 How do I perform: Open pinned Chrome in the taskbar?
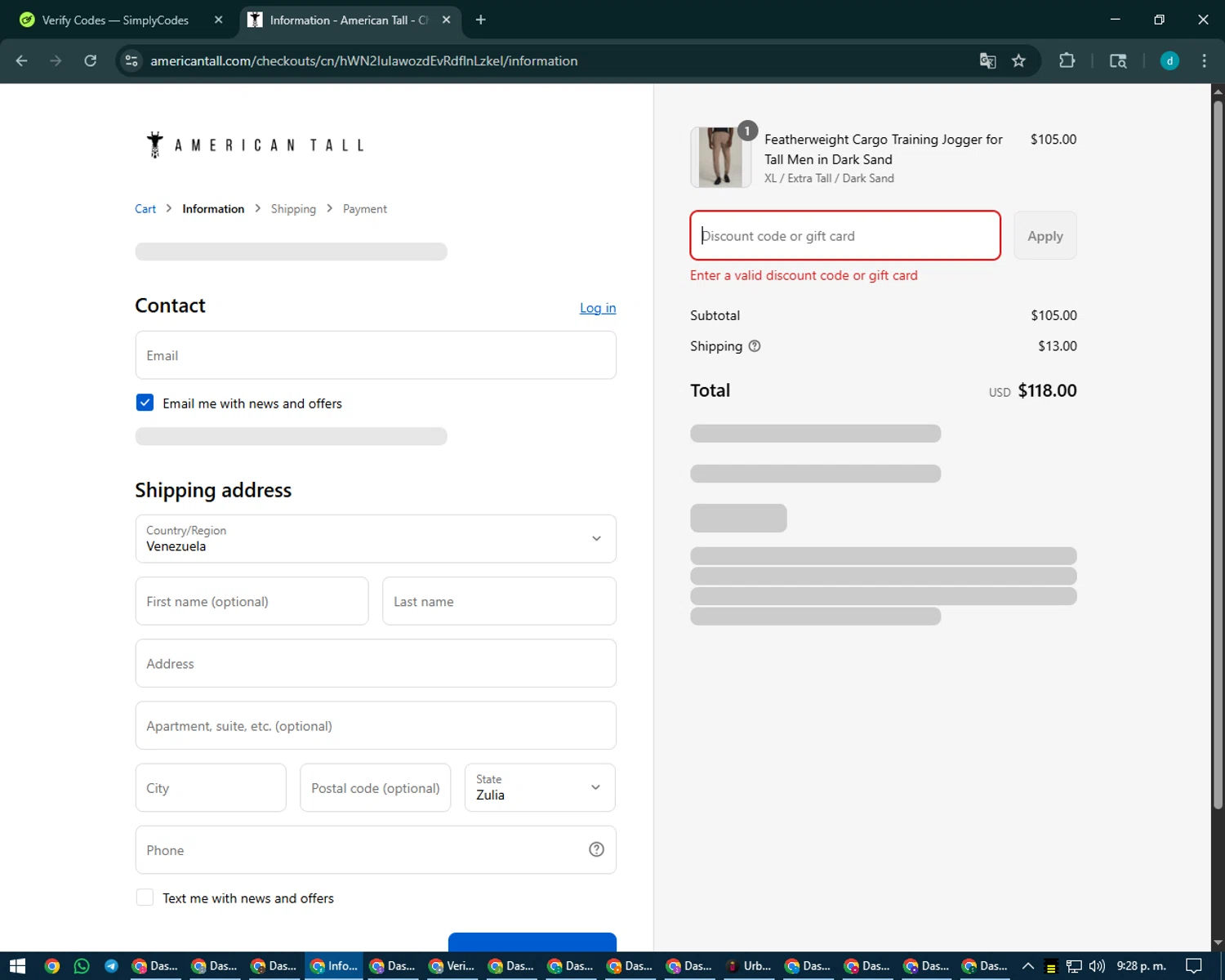coord(52,966)
